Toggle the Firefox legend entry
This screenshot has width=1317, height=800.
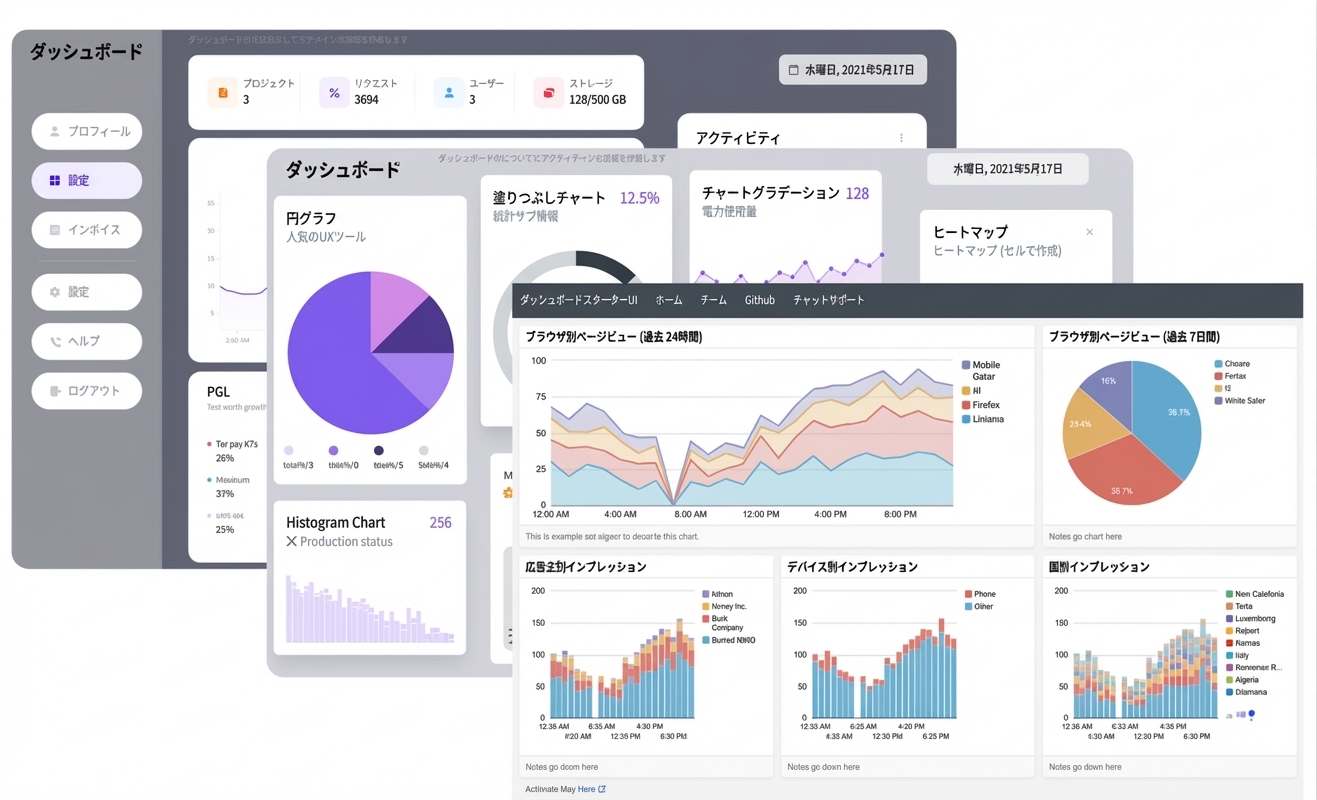tap(980, 405)
